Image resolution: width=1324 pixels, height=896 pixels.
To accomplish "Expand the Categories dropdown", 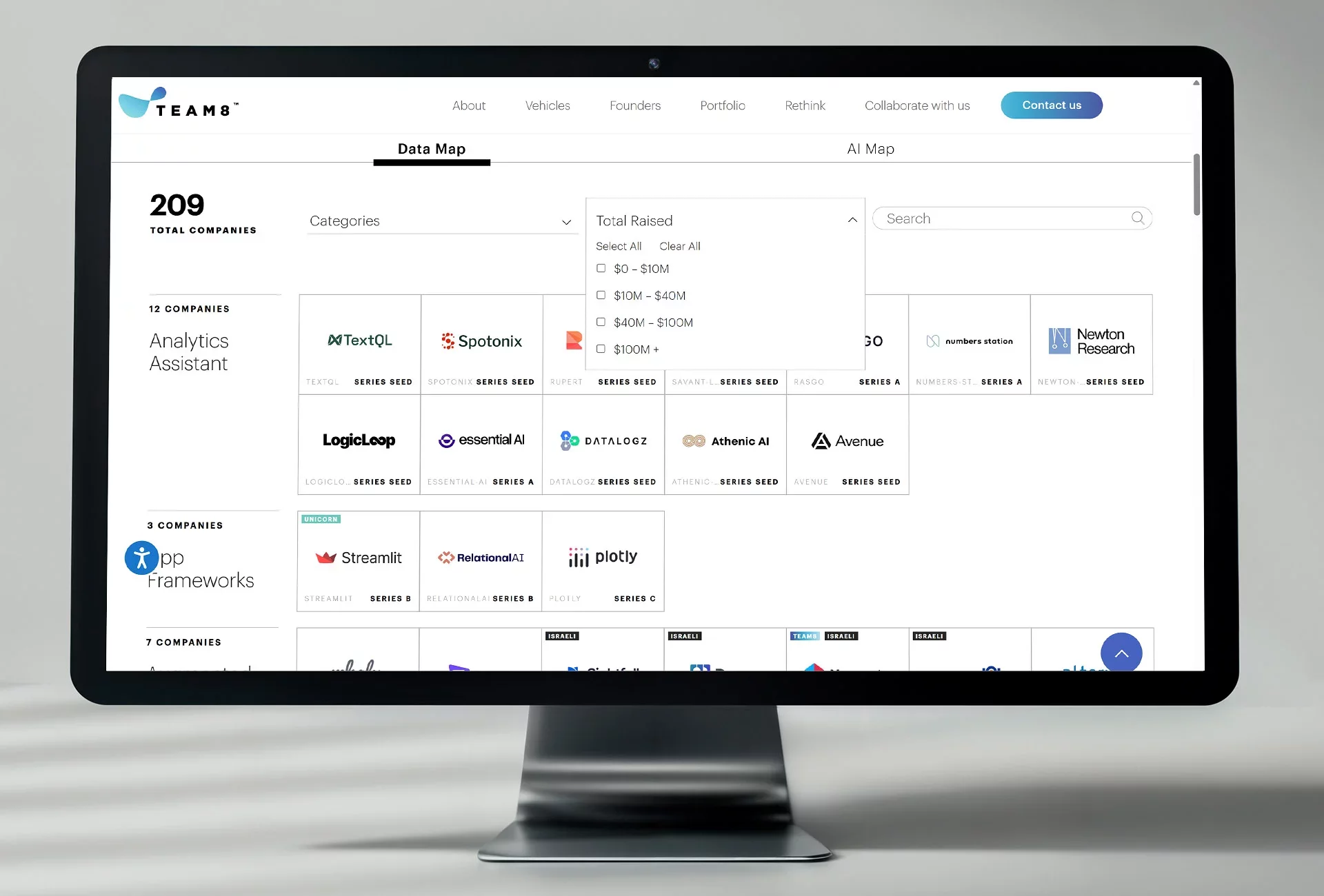I will pyautogui.click(x=441, y=221).
